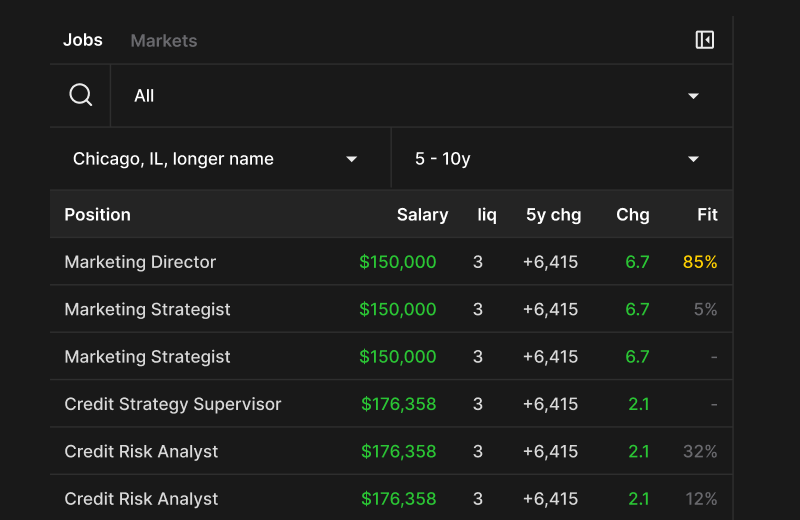
Task: Select the Marketing Director row
Action: [140, 262]
